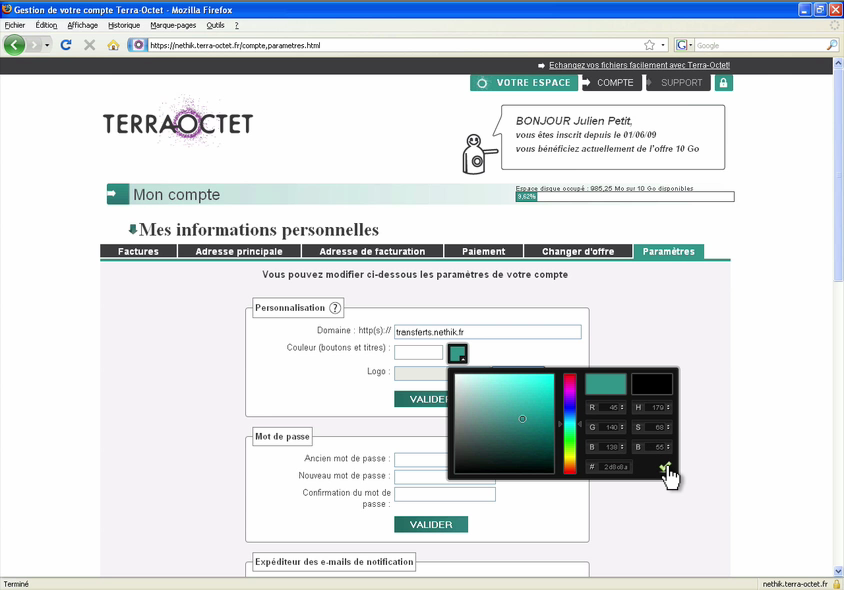Viewport: 844px width, 590px height.
Task: Click the black previous color swatch
Action: click(652, 384)
